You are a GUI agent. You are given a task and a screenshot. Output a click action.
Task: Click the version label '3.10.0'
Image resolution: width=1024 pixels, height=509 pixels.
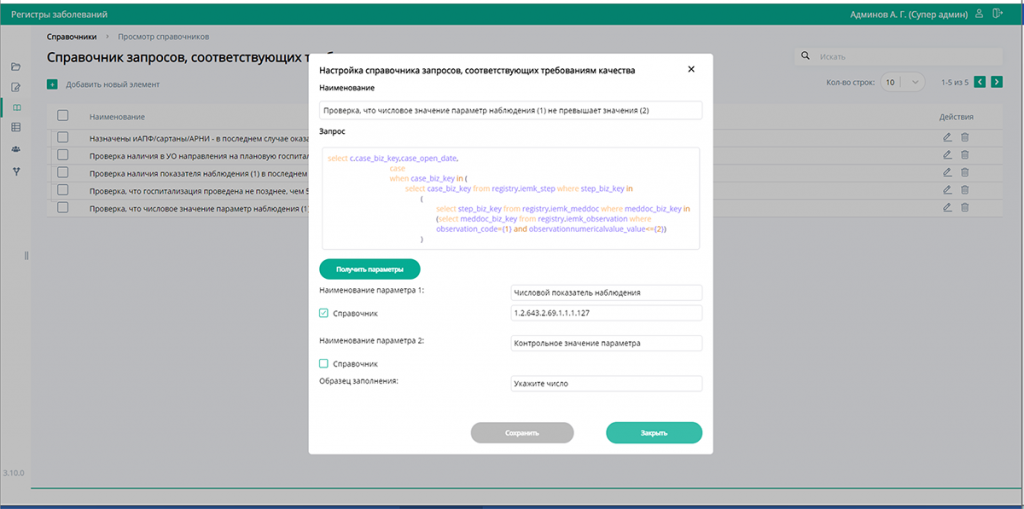(13, 472)
